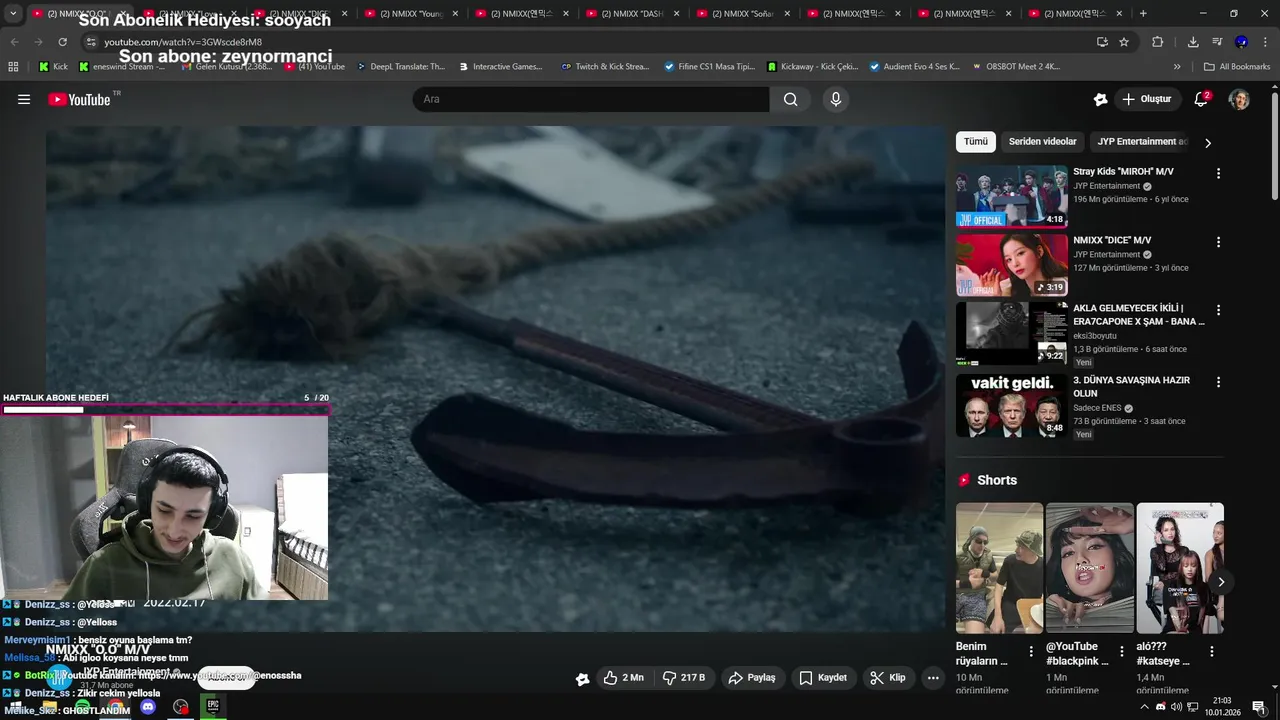
Task: Click the Paylaş share arrow button
Action: pos(752,678)
